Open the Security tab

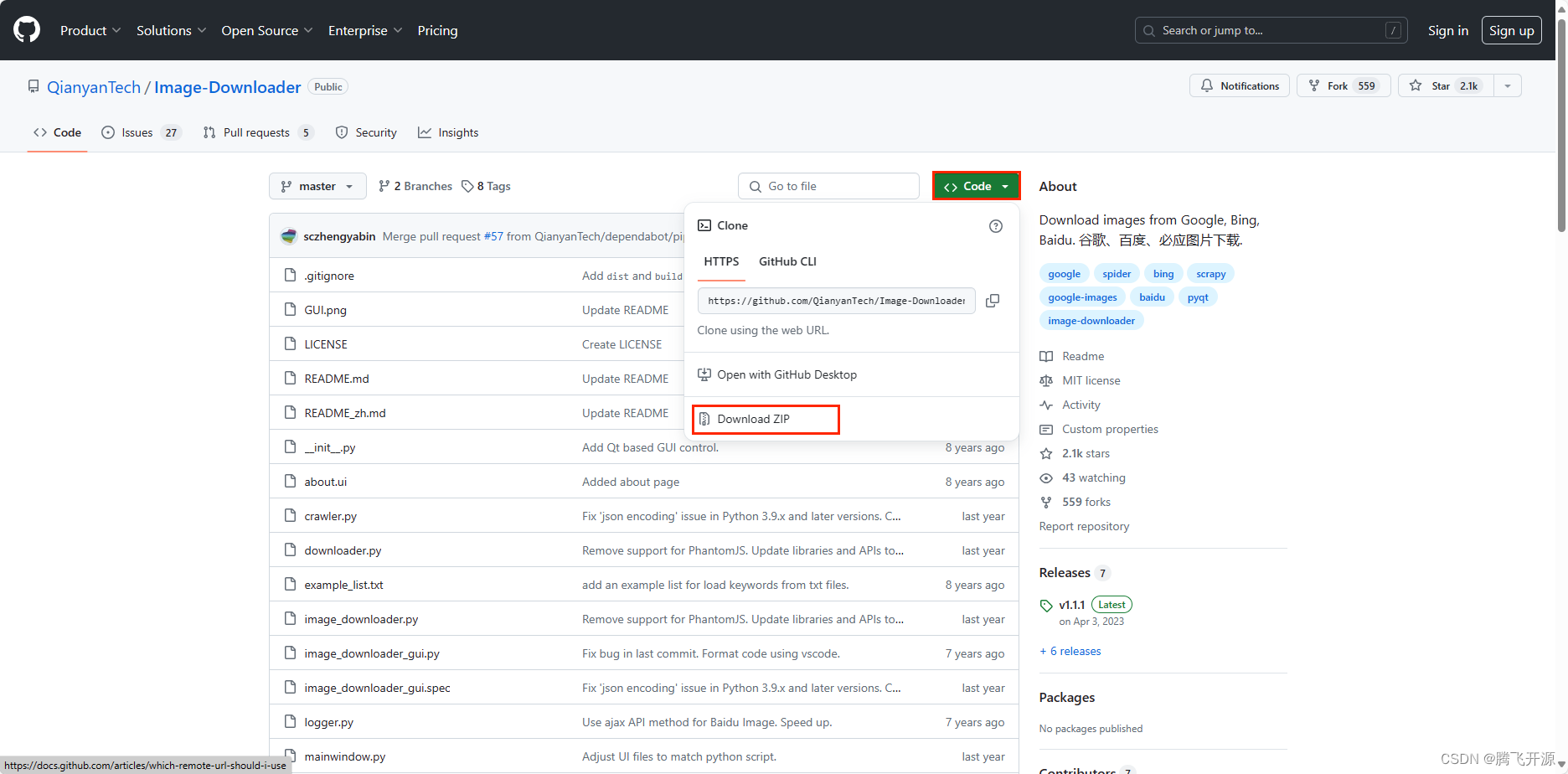click(366, 132)
